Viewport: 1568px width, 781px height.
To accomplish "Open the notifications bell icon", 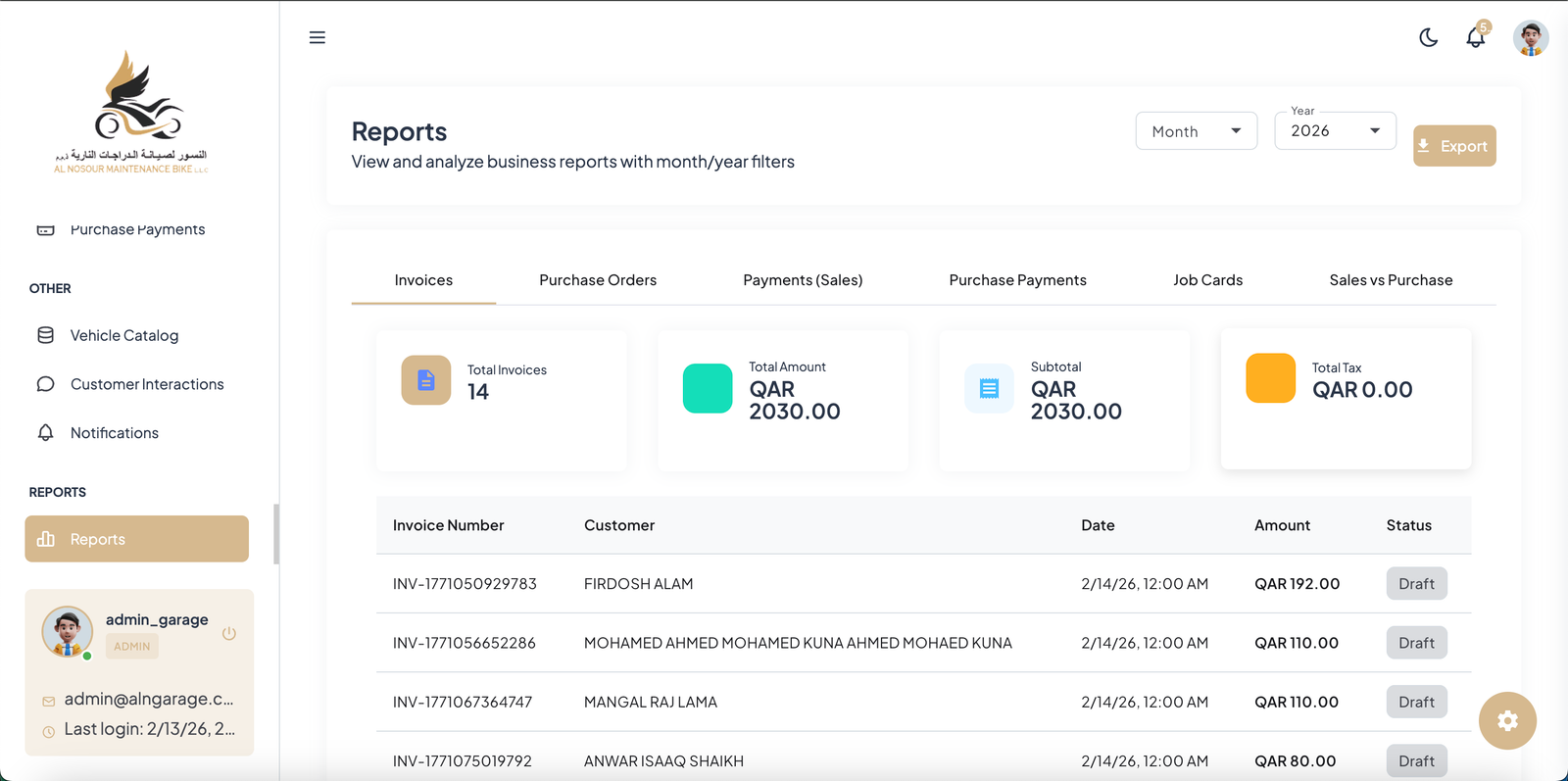I will pos(1475,37).
